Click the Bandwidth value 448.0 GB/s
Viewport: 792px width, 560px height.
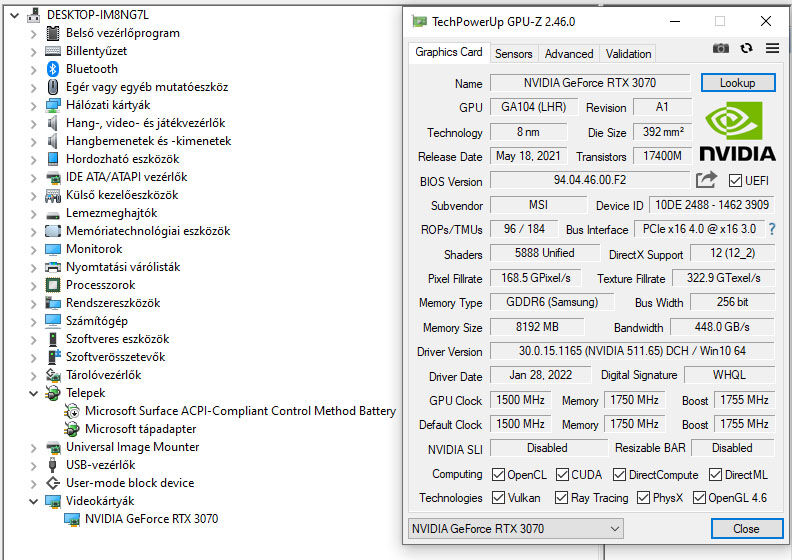[x=722, y=327]
